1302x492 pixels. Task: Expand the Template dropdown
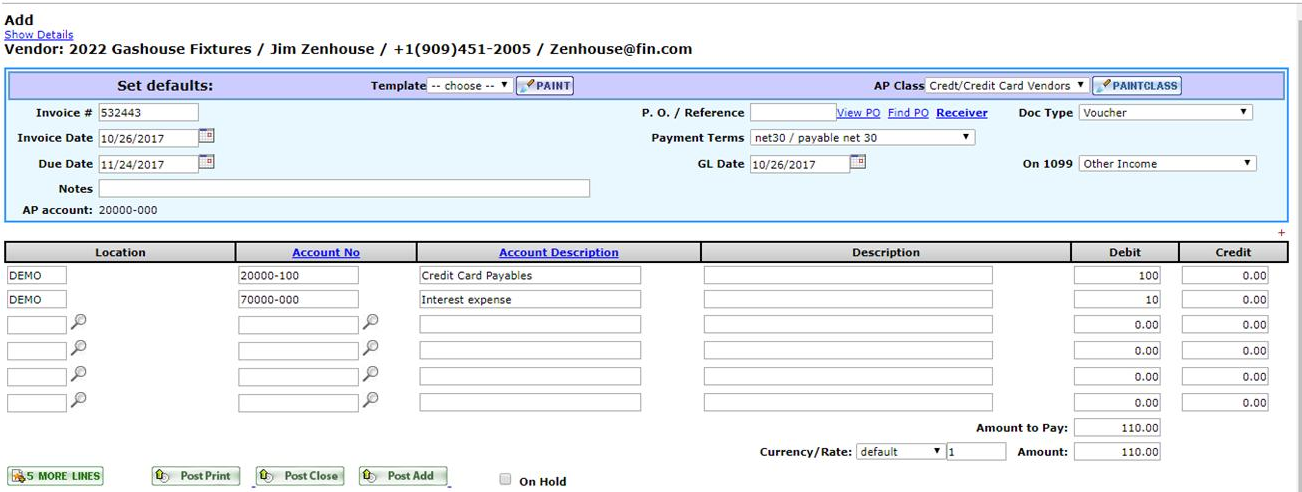470,86
